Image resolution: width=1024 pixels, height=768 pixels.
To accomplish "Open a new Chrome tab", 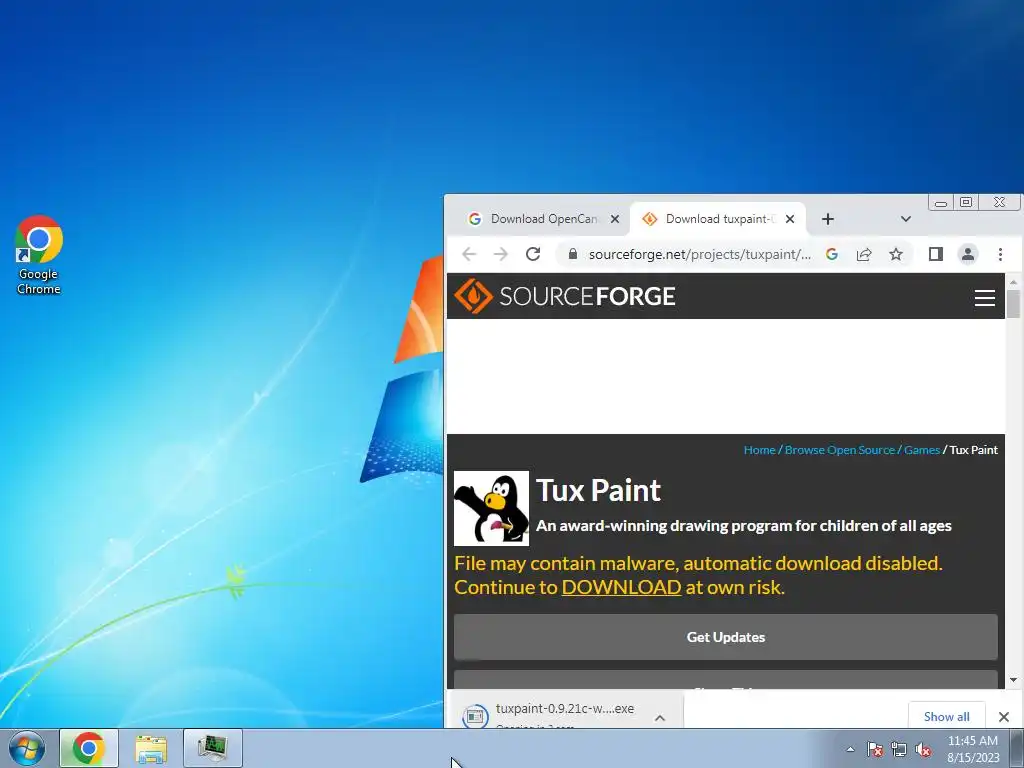I will 827,219.
